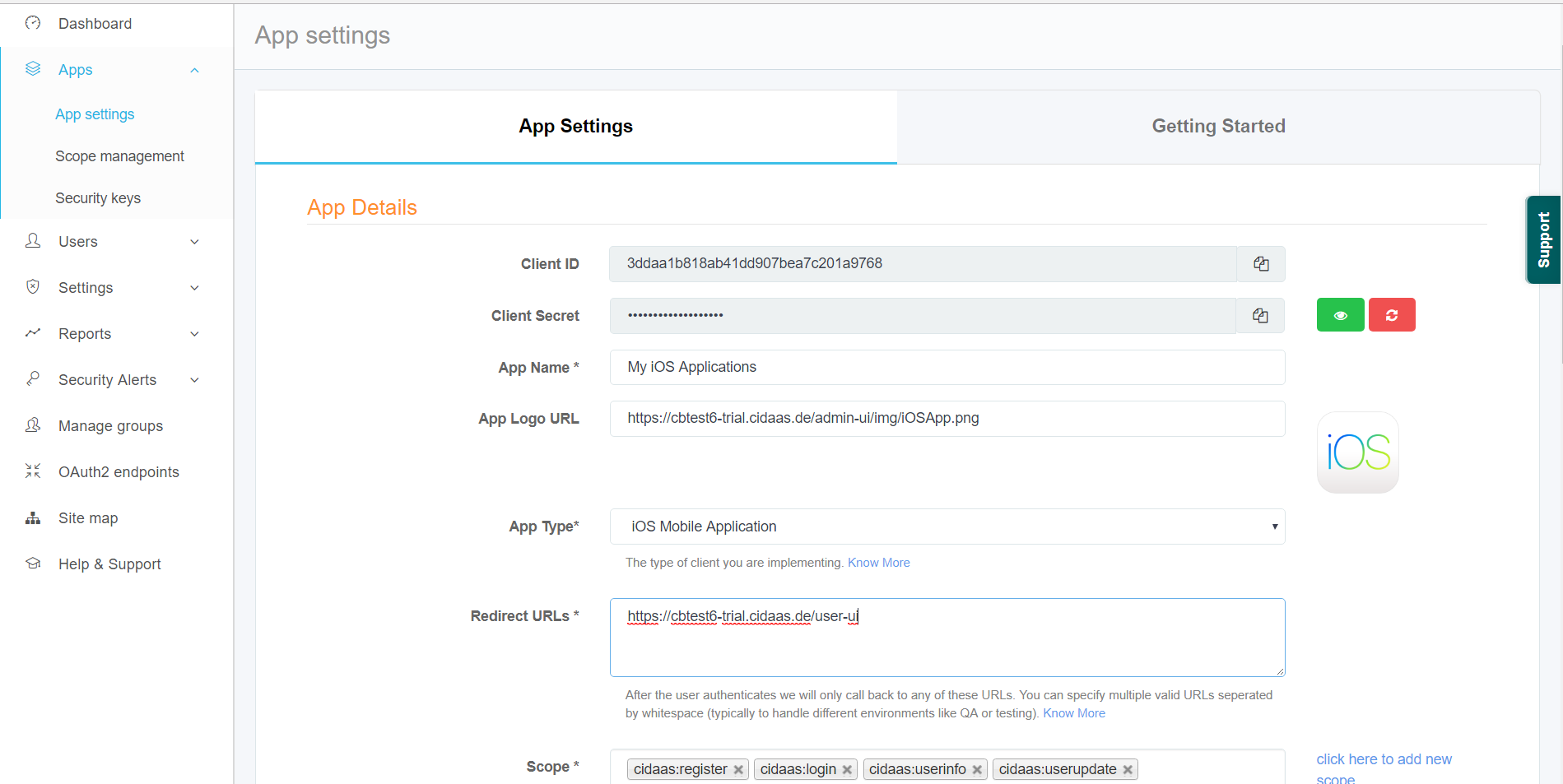Click the 'click here to add new scope' link
This screenshot has width=1563, height=784.
1384,768
